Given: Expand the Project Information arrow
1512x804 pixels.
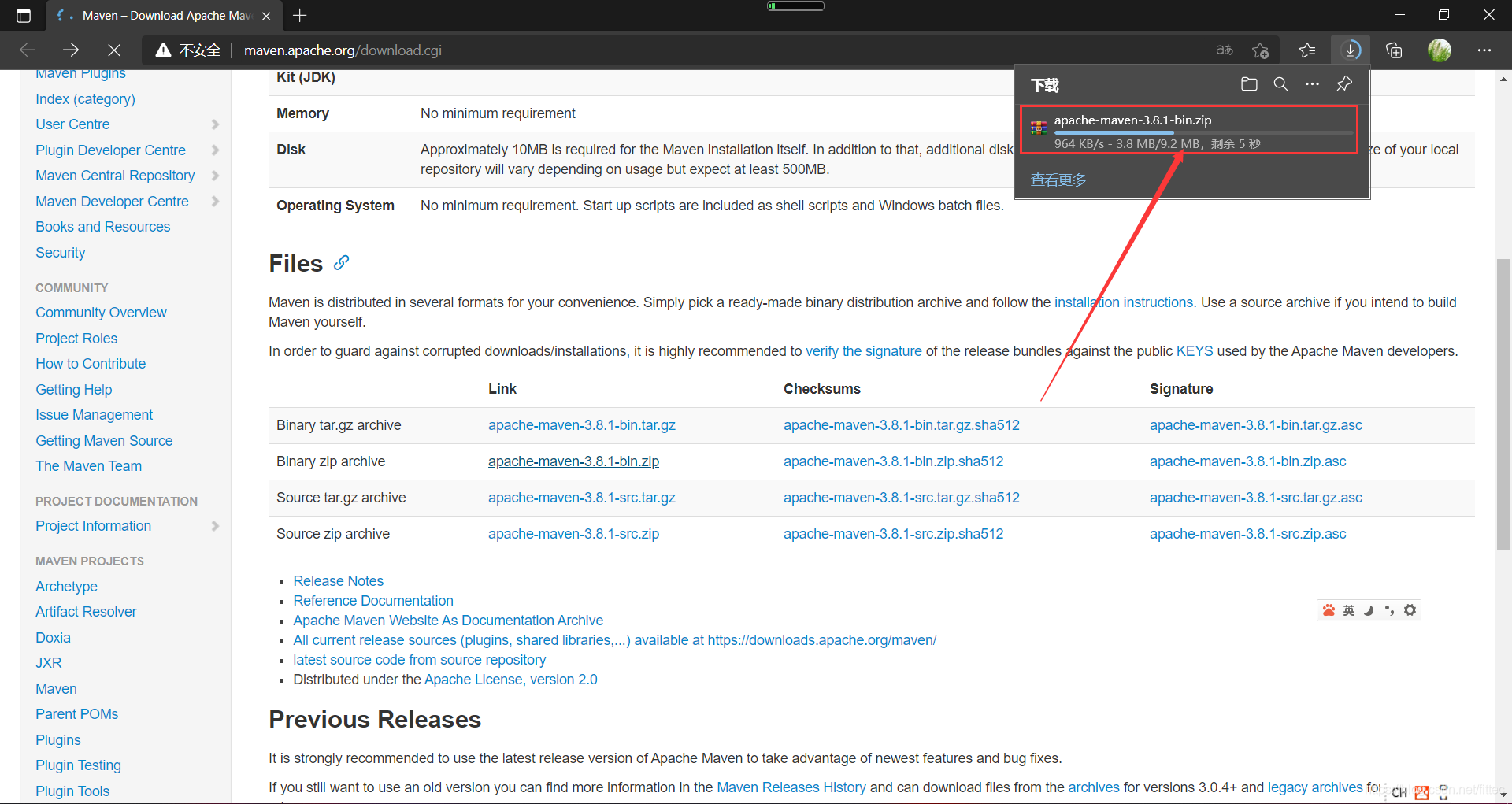Looking at the screenshot, I should click(216, 526).
